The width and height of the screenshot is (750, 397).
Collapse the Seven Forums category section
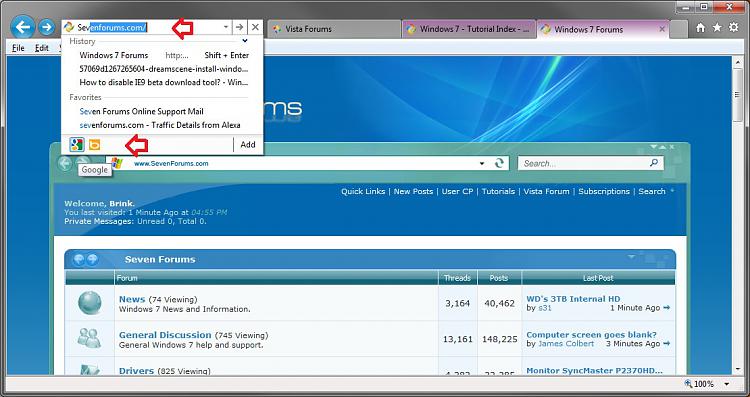(631, 257)
